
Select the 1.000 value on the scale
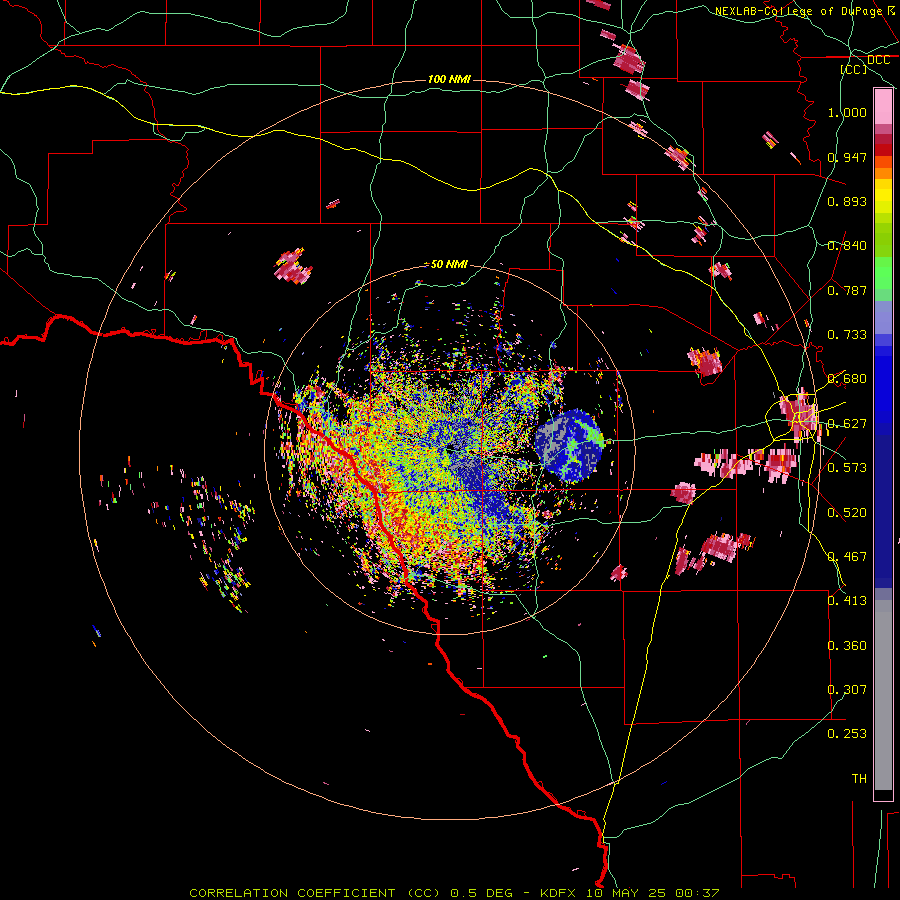tap(847, 112)
